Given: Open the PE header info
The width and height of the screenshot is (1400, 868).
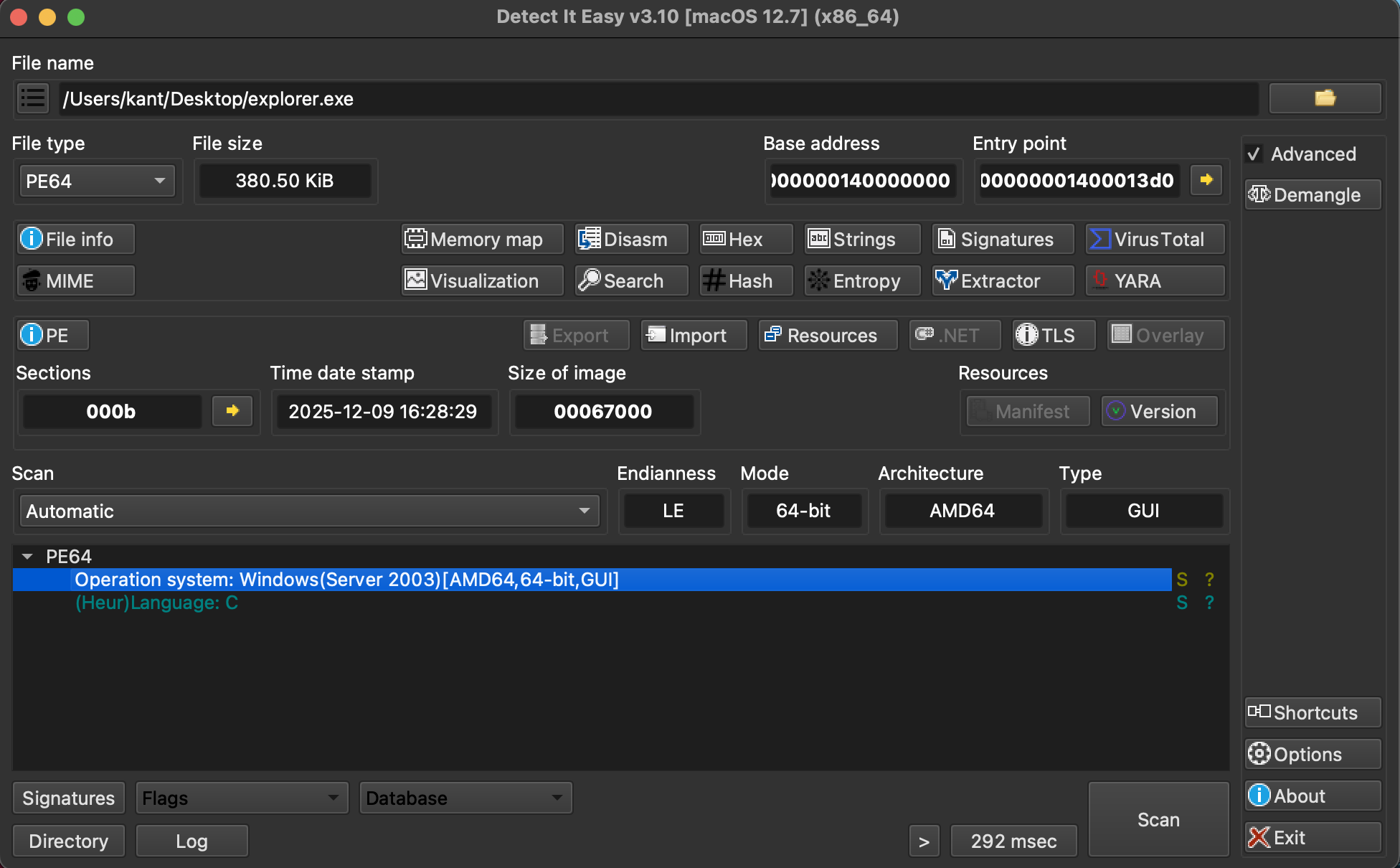Looking at the screenshot, I should click(53, 335).
